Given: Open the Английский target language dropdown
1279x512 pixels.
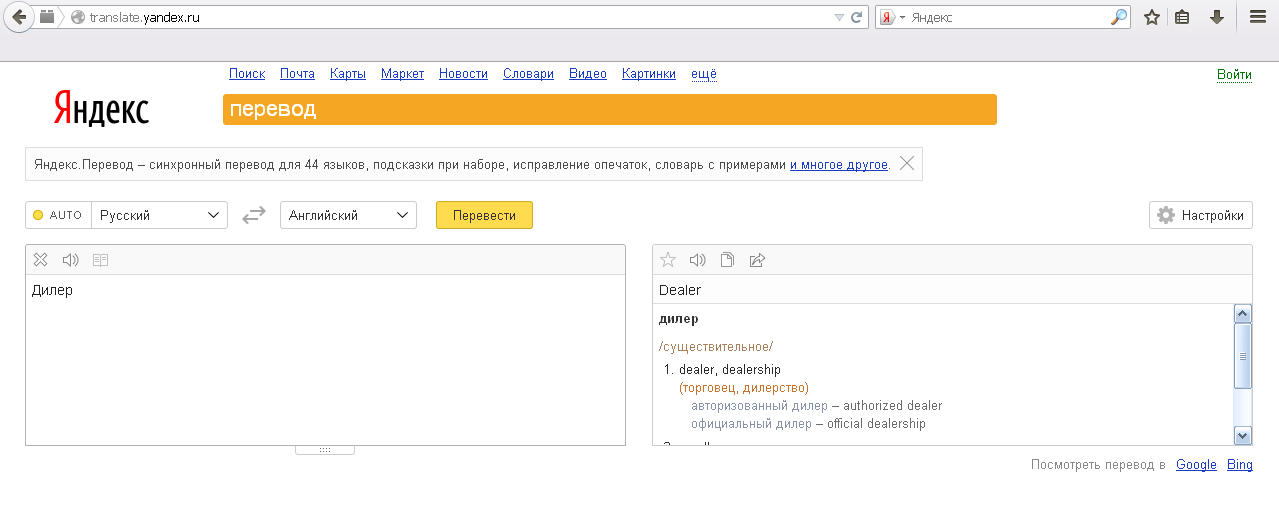Looking at the screenshot, I should click(x=348, y=215).
